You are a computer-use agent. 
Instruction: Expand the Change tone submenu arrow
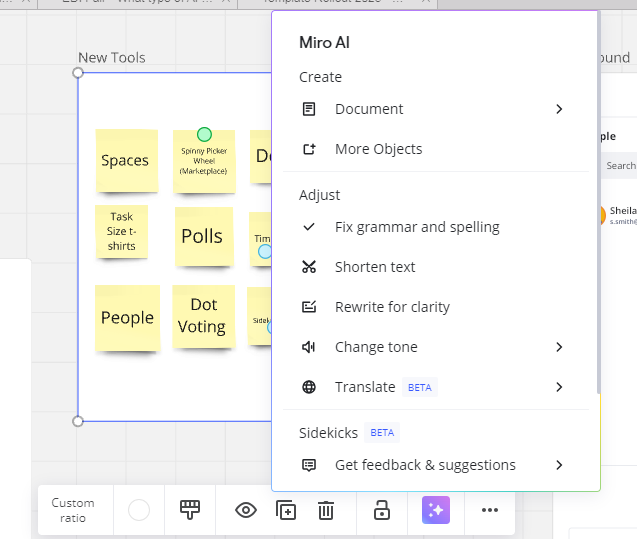[559, 347]
